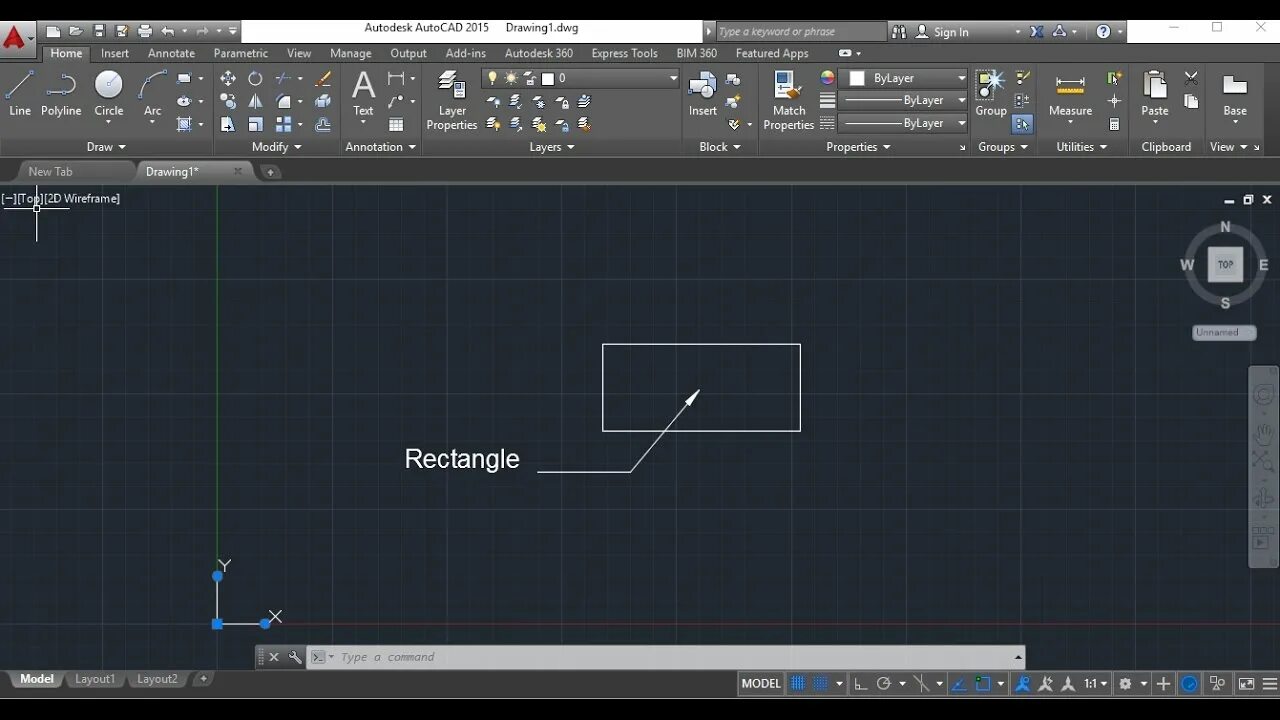This screenshot has height=720, width=1280.
Task: Toggle ortho mode in status bar
Action: tap(860, 684)
